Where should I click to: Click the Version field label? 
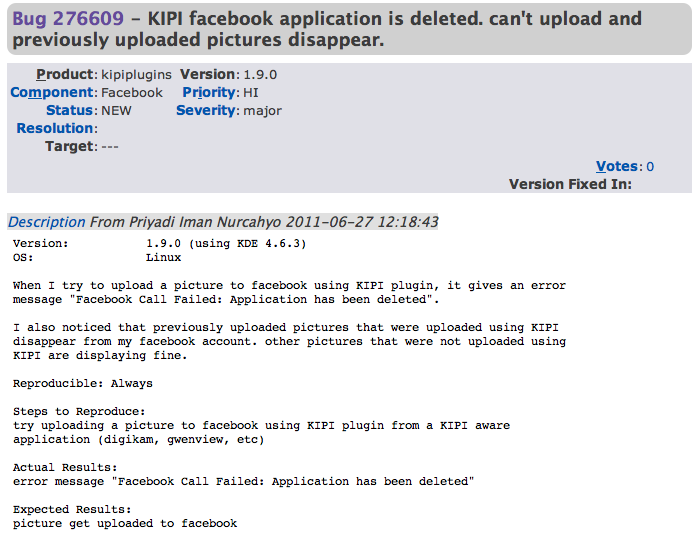click(207, 75)
